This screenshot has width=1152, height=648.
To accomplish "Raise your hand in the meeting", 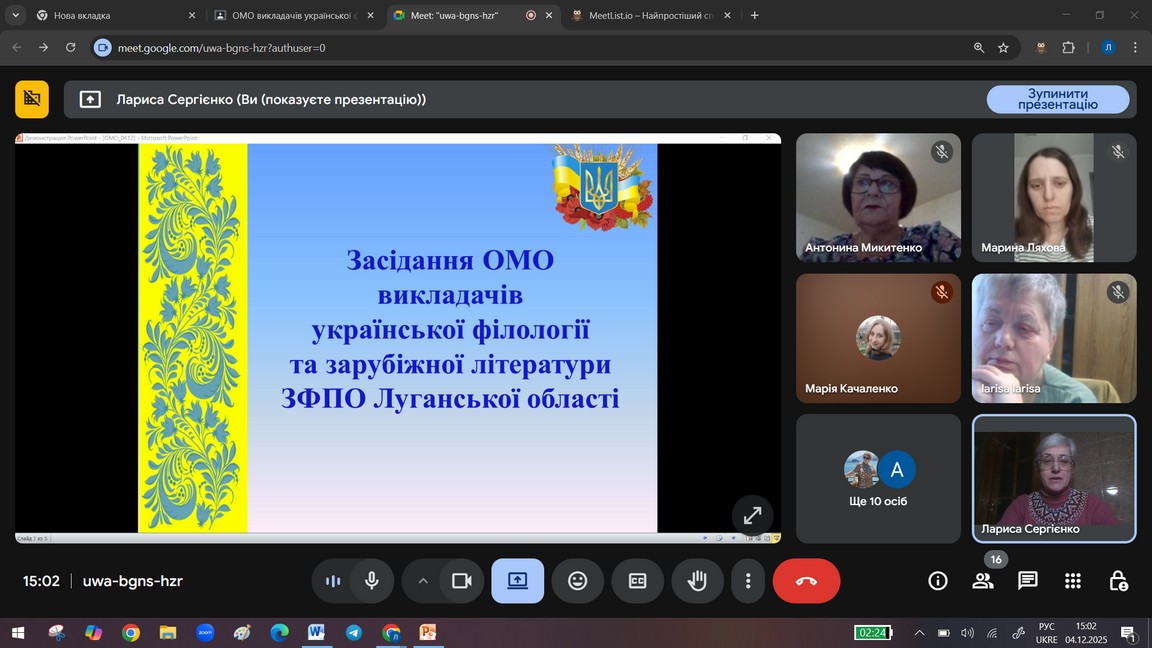I will pyautogui.click(x=697, y=581).
